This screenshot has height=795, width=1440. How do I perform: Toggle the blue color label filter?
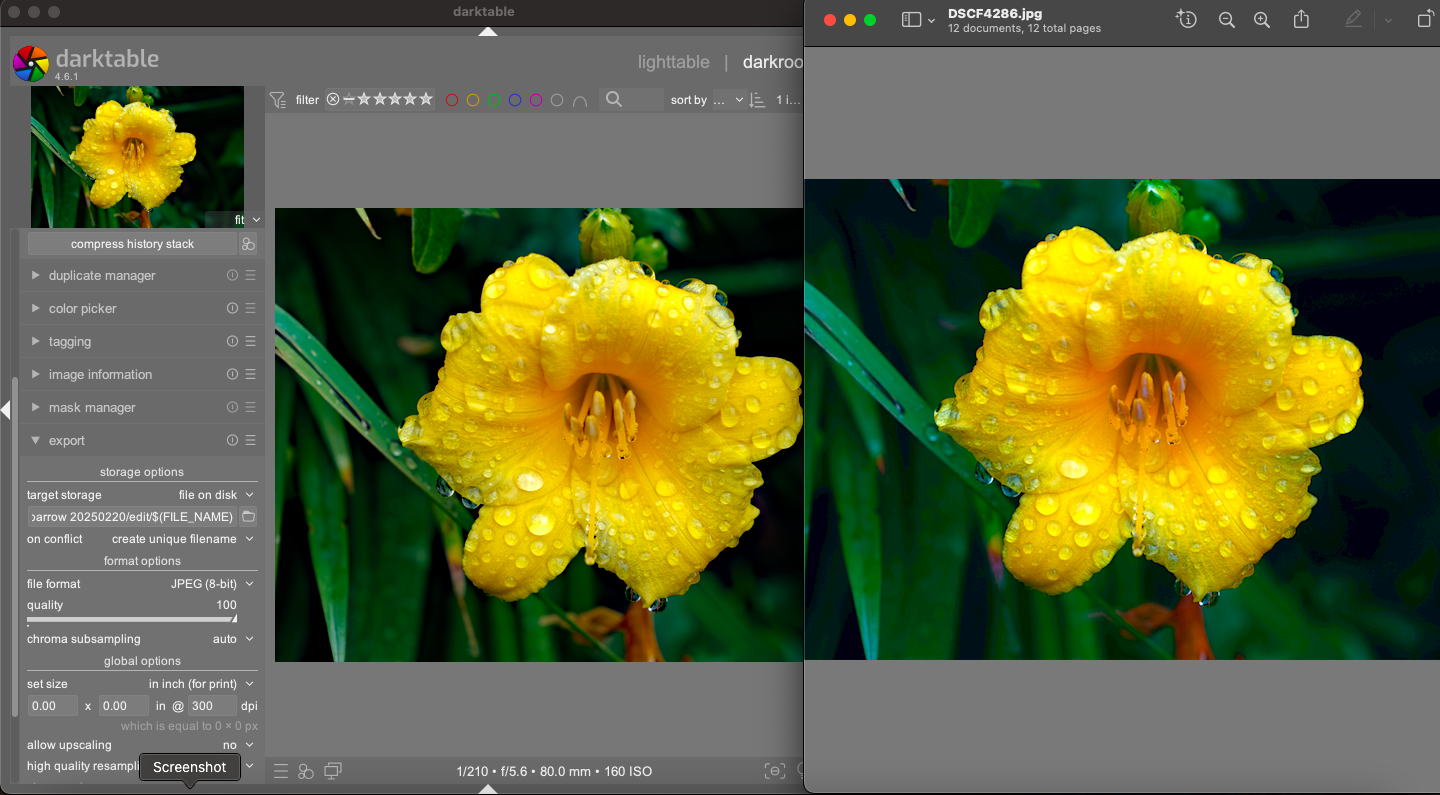coord(515,100)
